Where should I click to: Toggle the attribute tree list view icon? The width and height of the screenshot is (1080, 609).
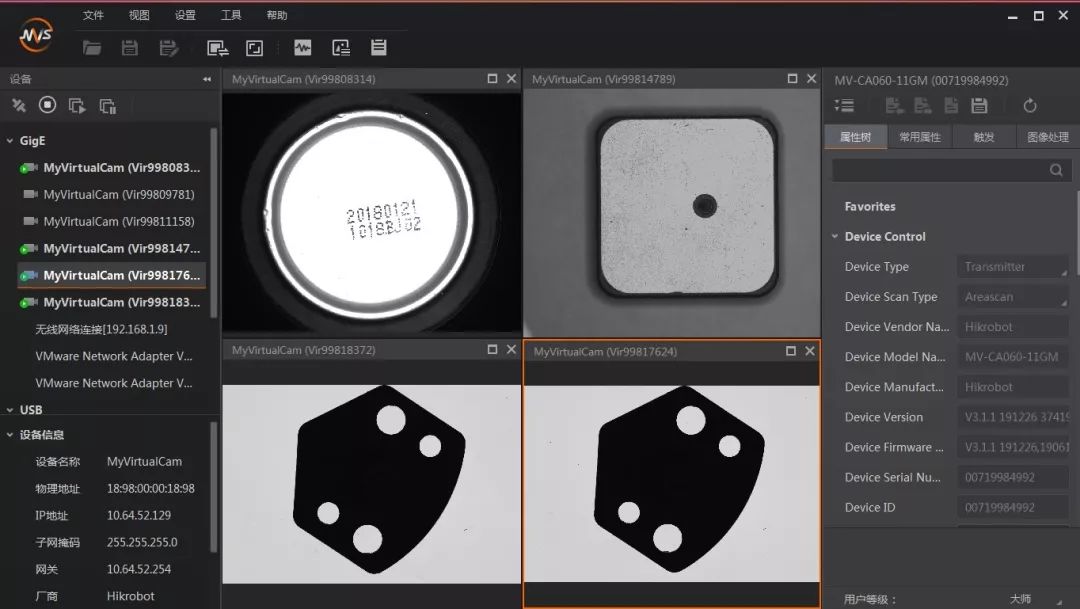pyautogui.click(x=844, y=106)
